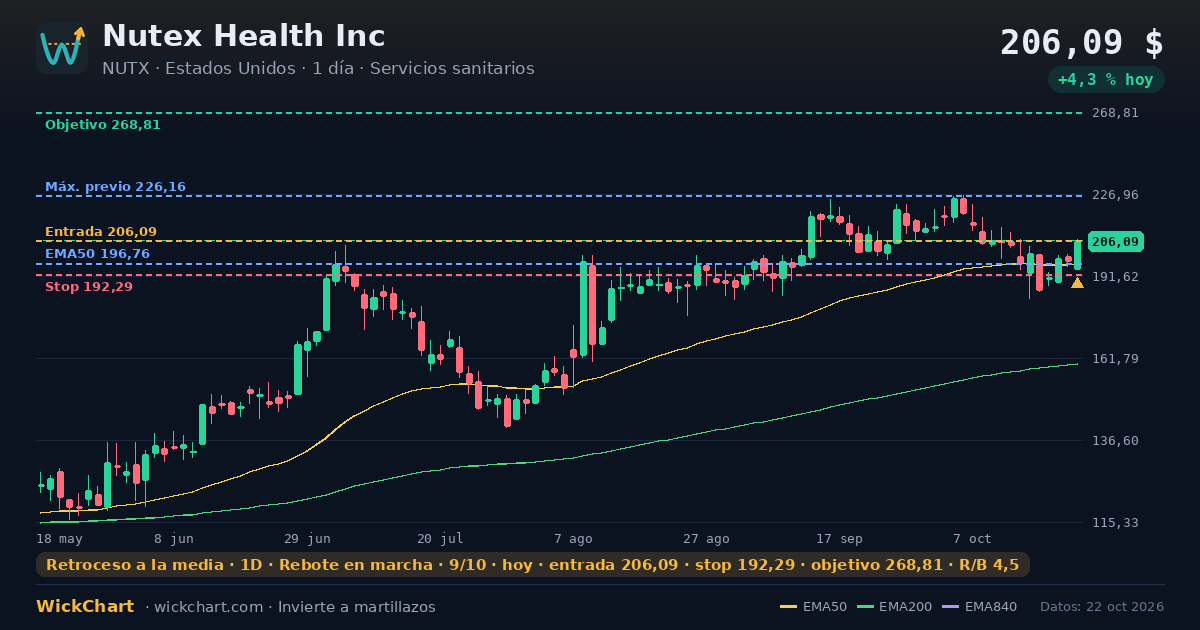Click the WickChart brand name in footer

click(x=85, y=607)
